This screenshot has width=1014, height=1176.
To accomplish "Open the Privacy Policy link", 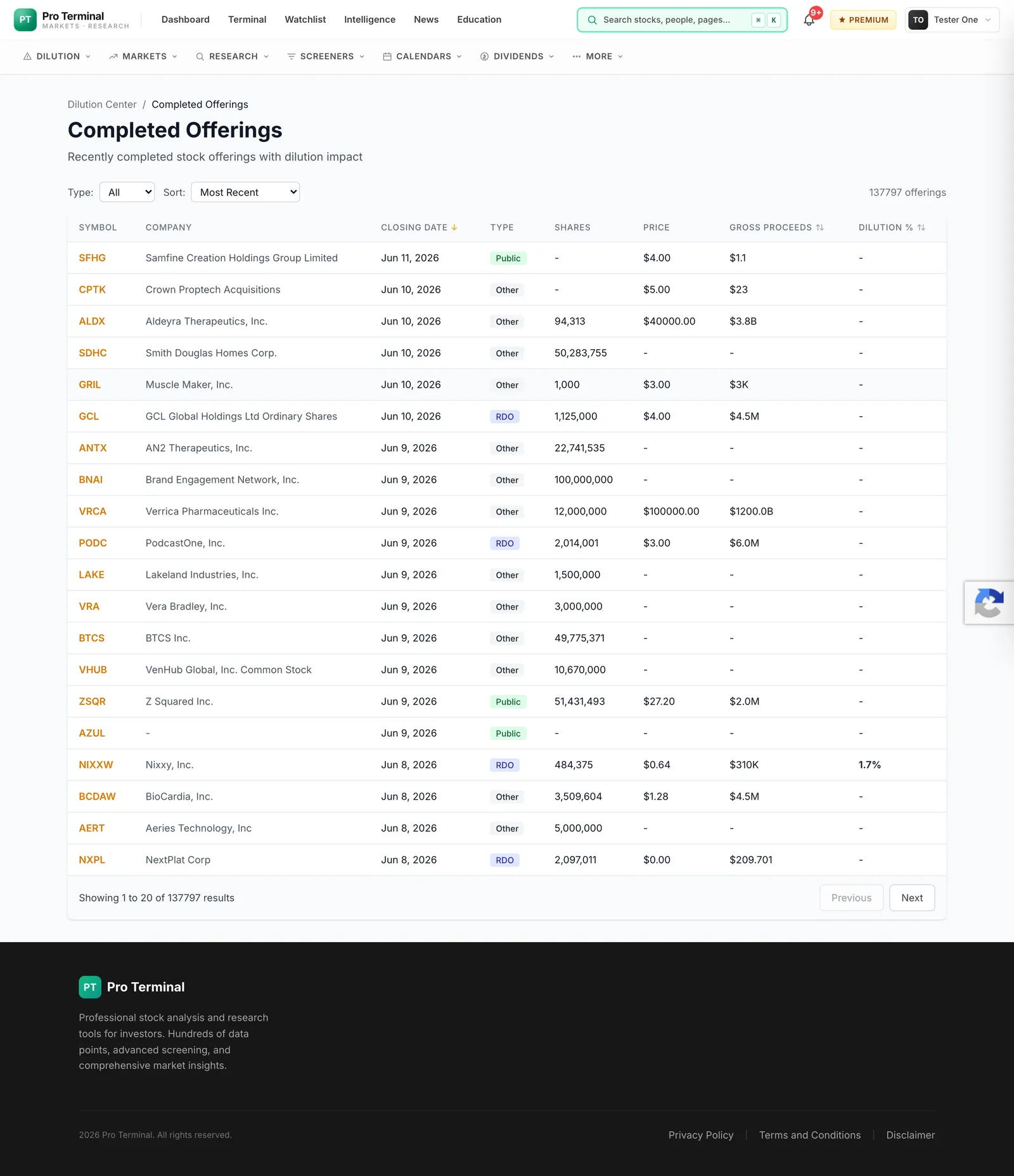I will (x=701, y=1135).
